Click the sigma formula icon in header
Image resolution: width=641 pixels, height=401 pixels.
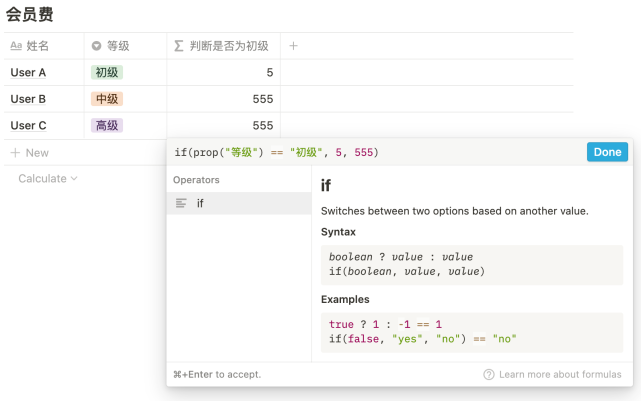[179, 46]
